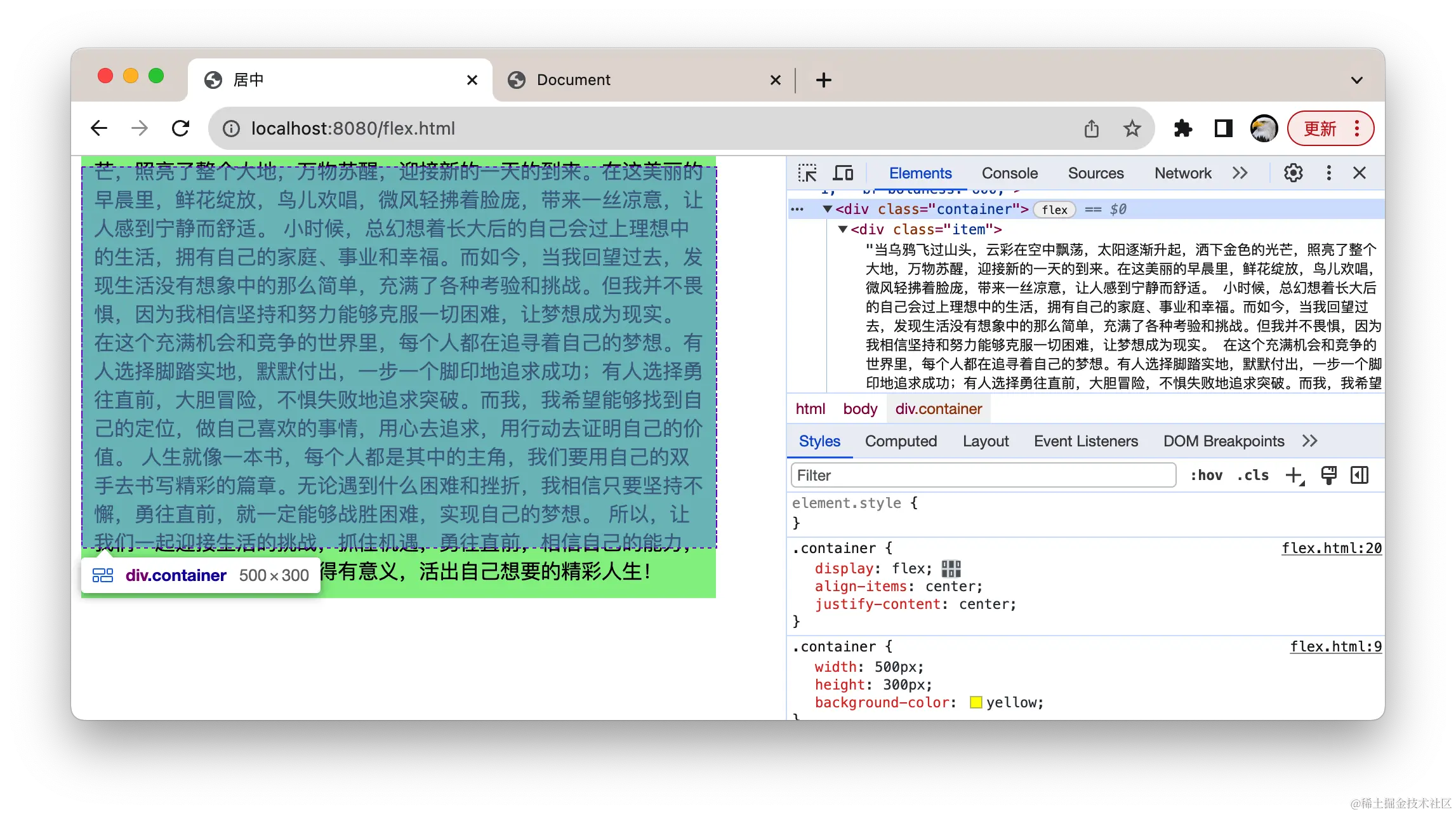Toggle the .cls element classes panel
Screen dimensions: 1456x814
click(x=1252, y=476)
